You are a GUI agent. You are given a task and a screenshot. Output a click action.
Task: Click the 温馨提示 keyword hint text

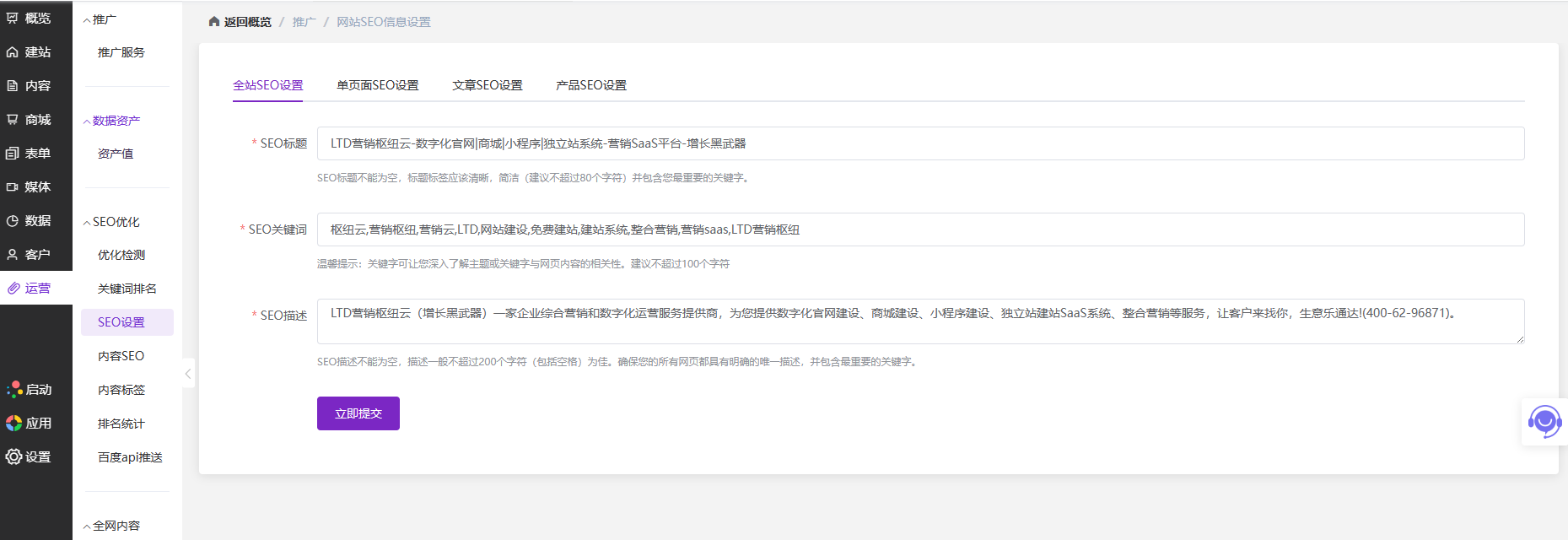pyautogui.click(x=523, y=264)
